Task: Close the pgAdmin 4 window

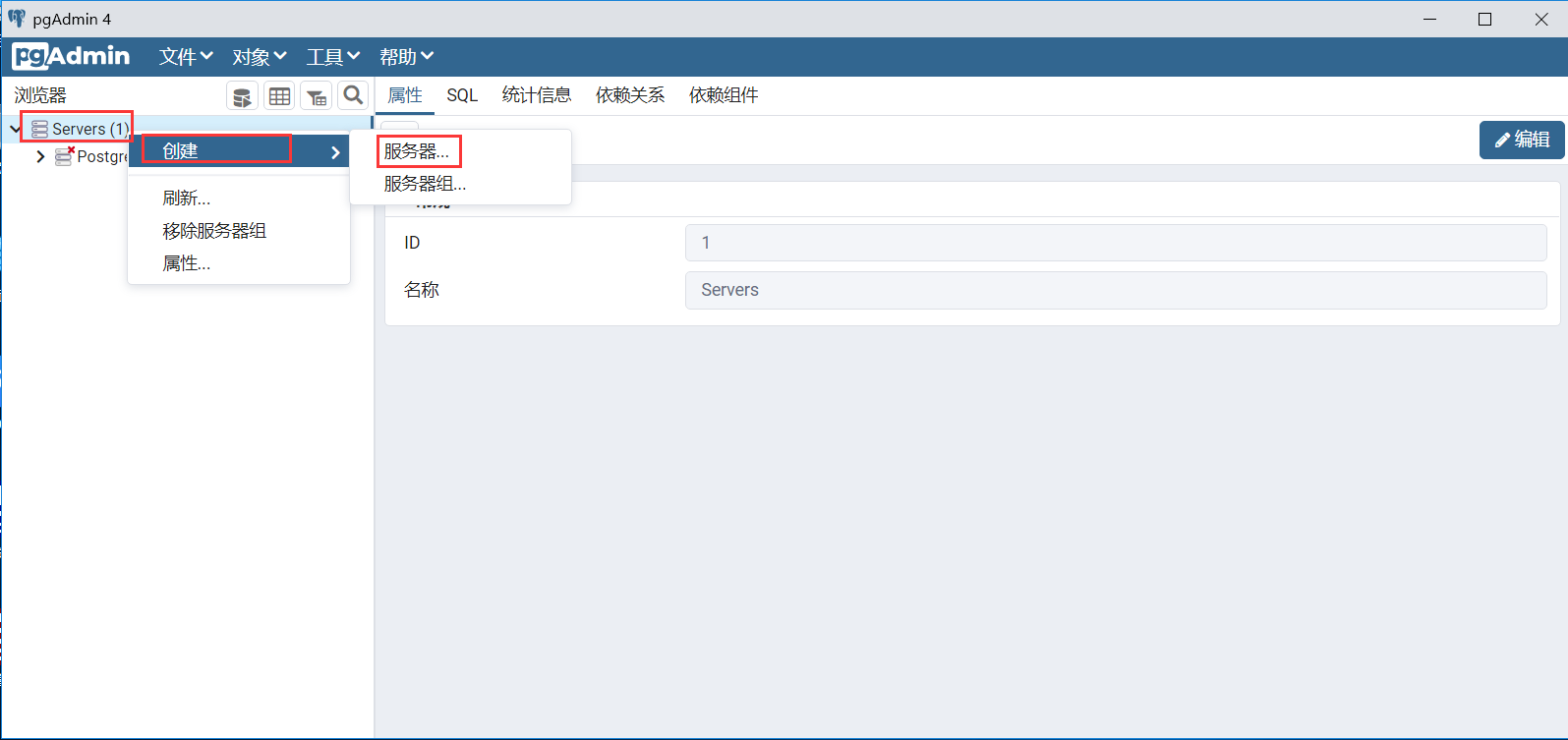Action: (1540, 19)
